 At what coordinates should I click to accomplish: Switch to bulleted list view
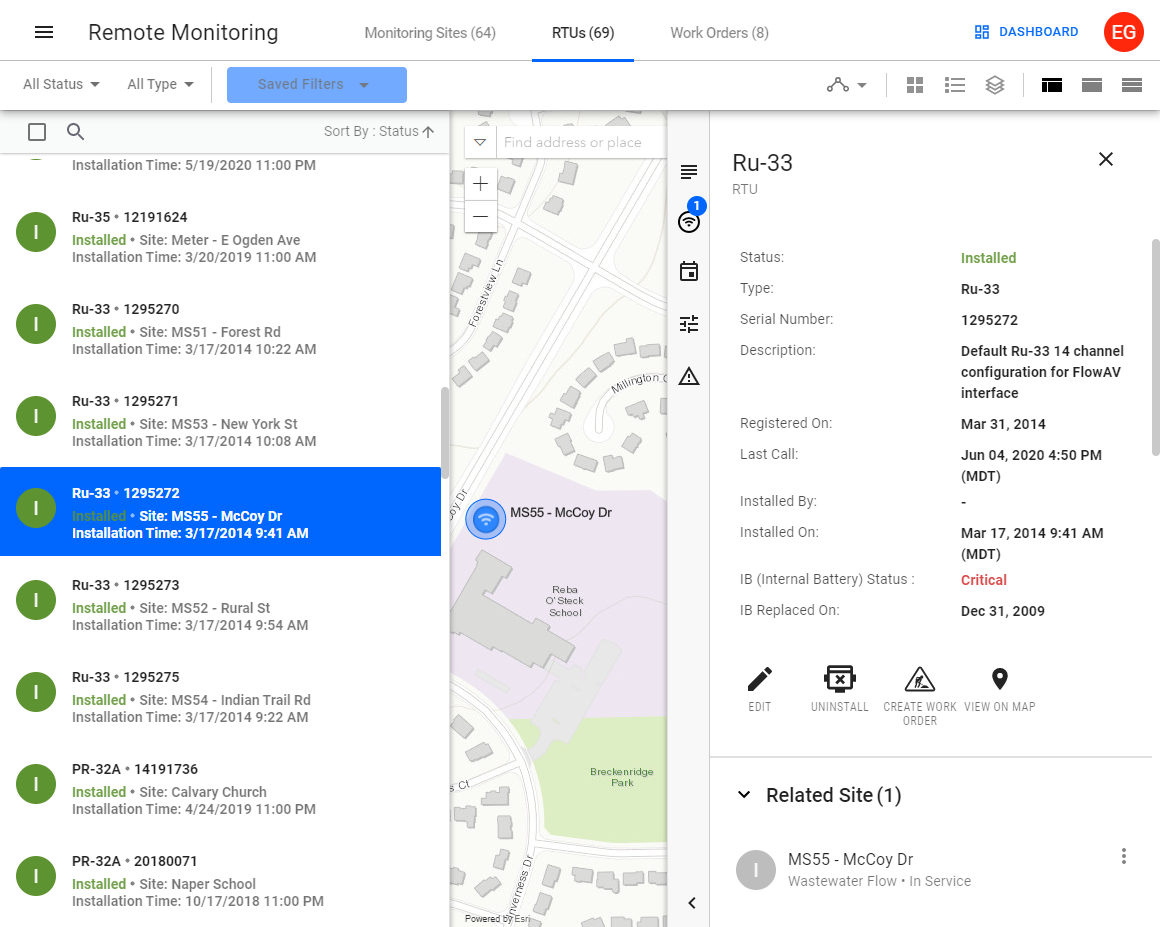pos(955,85)
